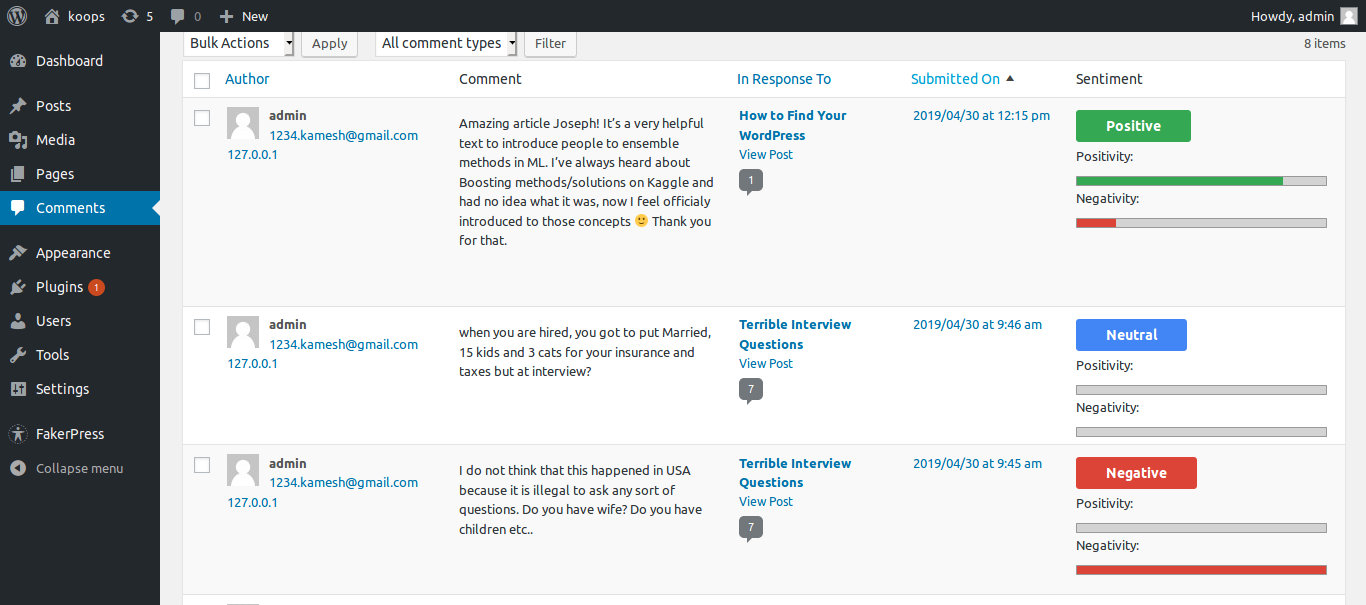Open How to Find Your WordPress post
Image resolution: width=1366 pixels, height=605 pixels.
[792, 125]
